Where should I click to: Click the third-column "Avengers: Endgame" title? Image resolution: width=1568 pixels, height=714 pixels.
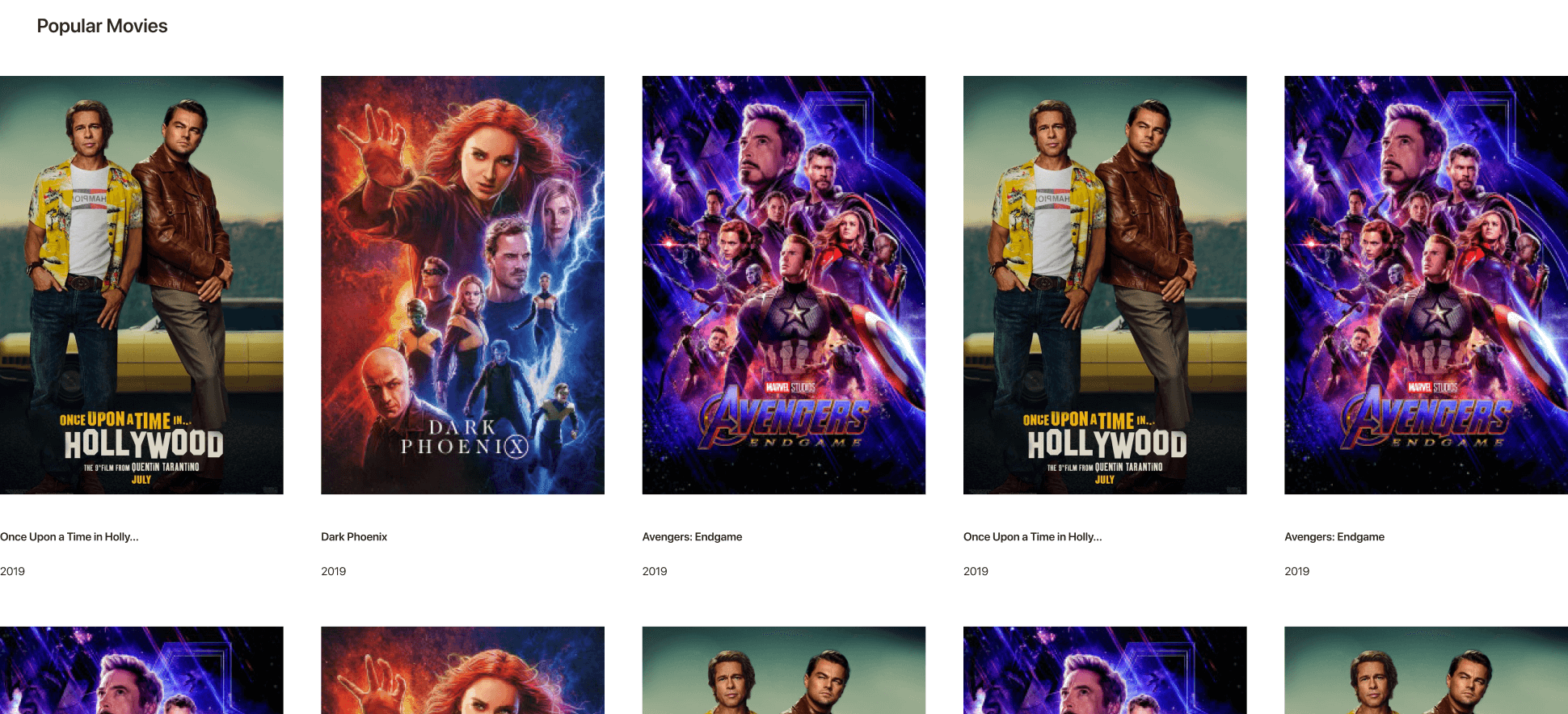692,537
